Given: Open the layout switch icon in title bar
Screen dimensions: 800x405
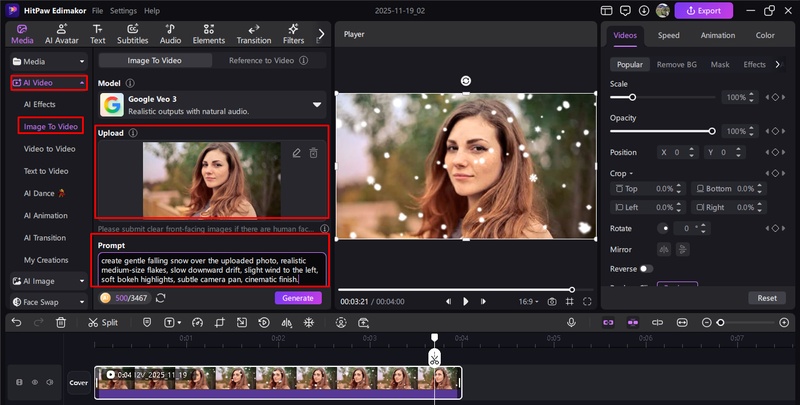Looking at the screenshot, I should pyautogui.click(x=606, y=10).
